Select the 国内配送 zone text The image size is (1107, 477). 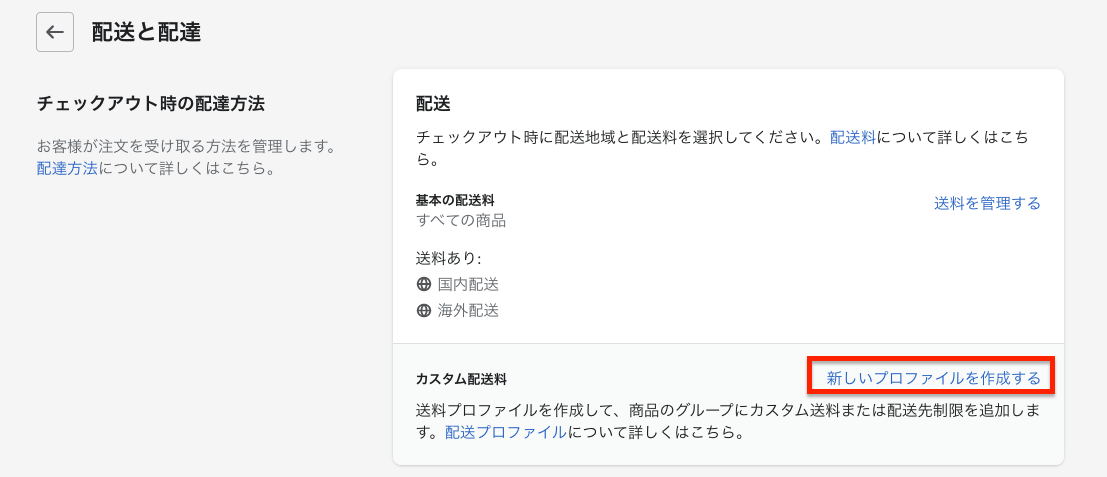click(468, 285)
